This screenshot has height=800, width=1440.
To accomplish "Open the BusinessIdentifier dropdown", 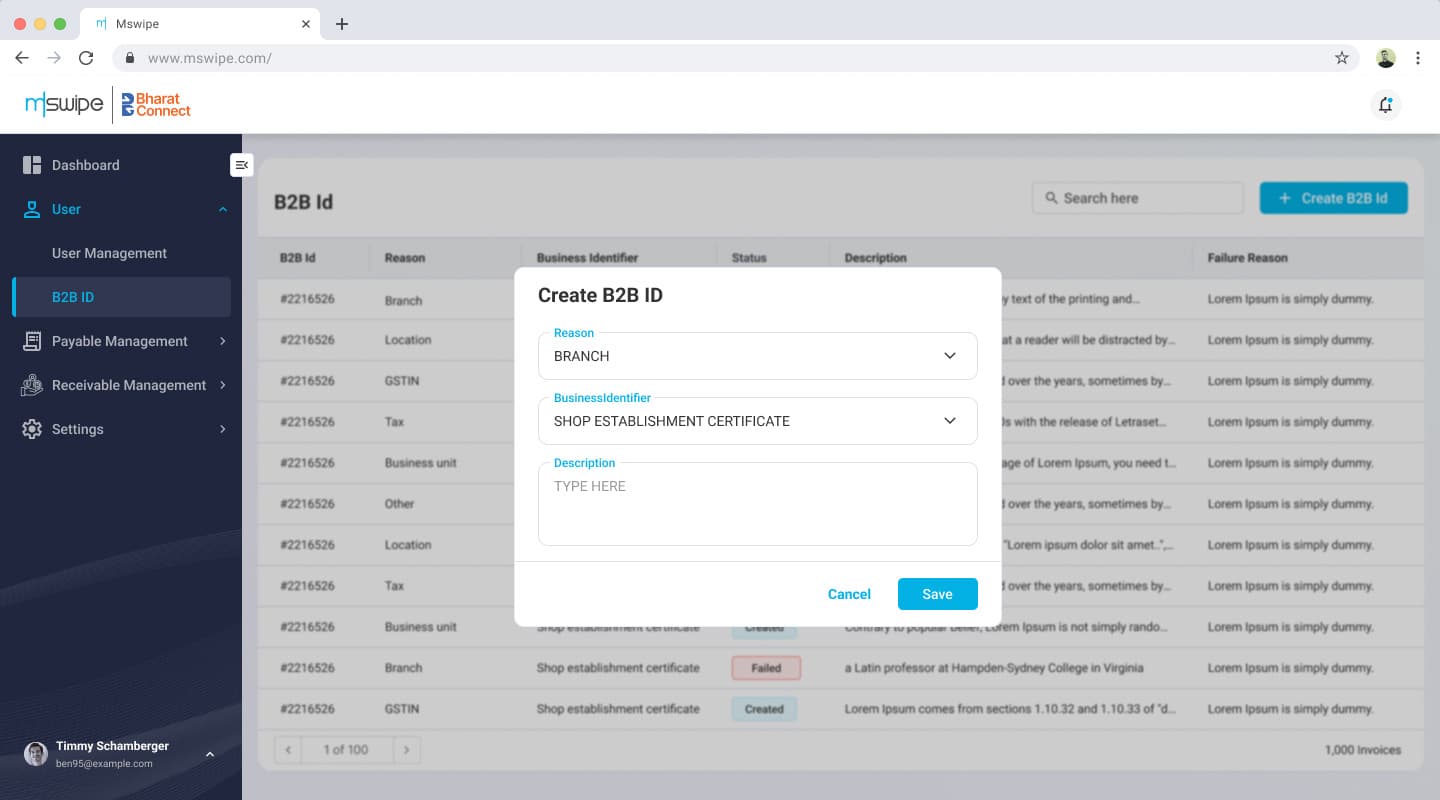I will (x=757, y=421).
